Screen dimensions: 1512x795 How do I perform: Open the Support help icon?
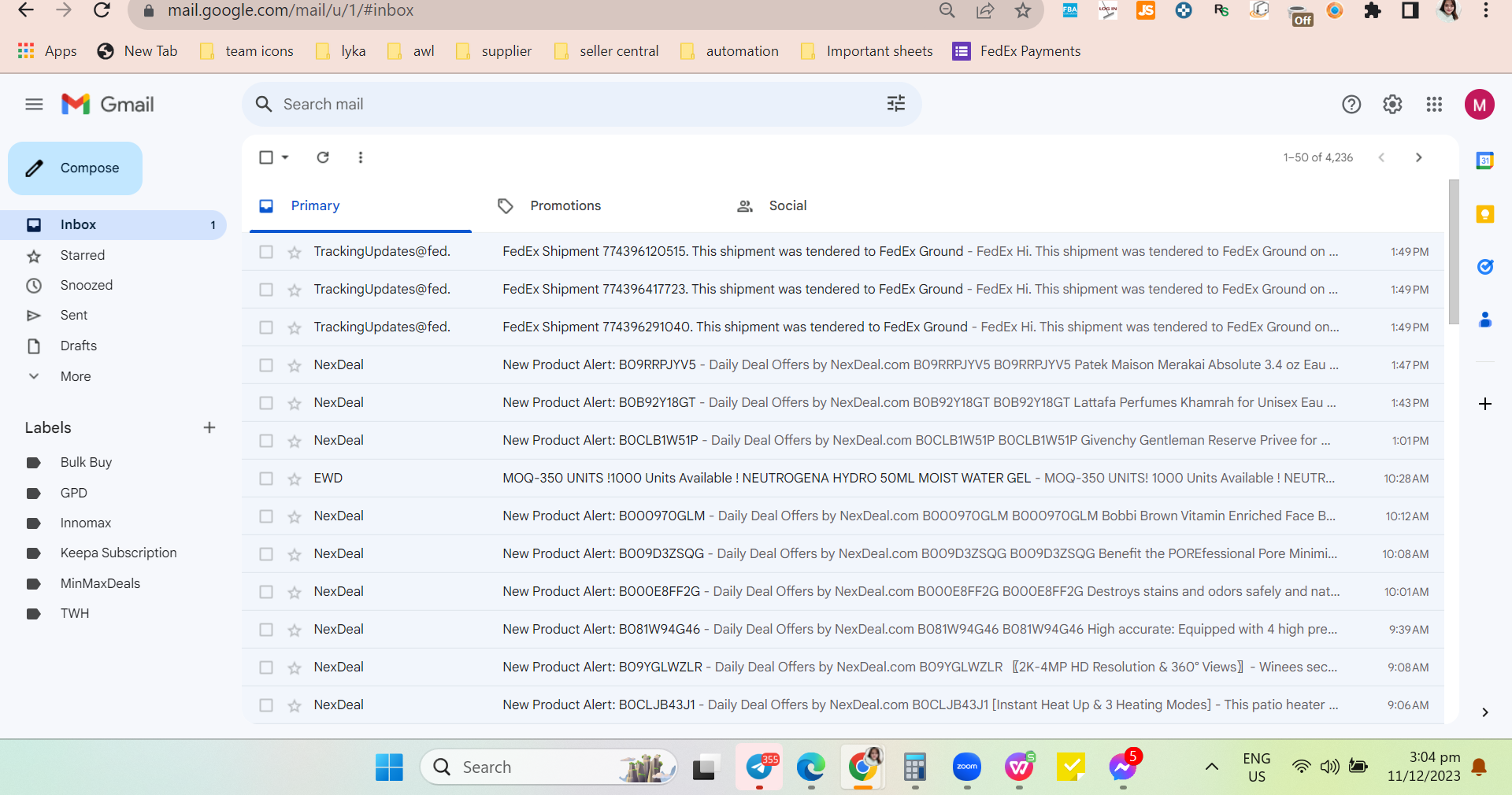point(1351,104)
